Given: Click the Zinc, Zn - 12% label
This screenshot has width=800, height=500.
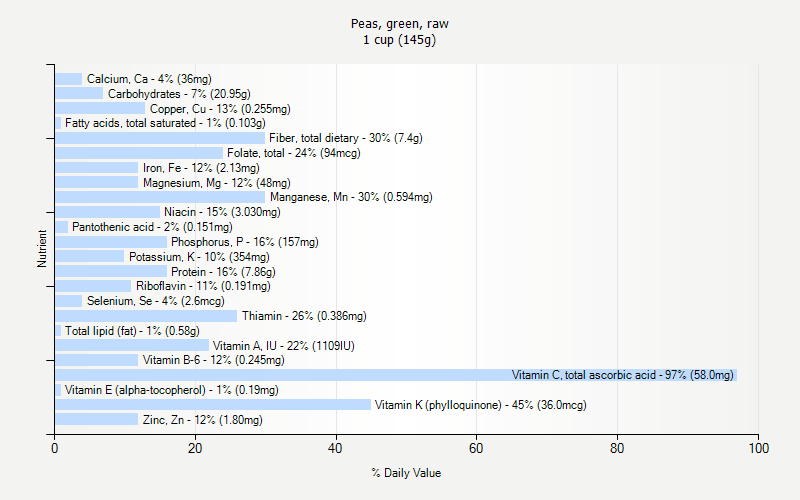Looking at the screenshot, I should coord(203,420).
